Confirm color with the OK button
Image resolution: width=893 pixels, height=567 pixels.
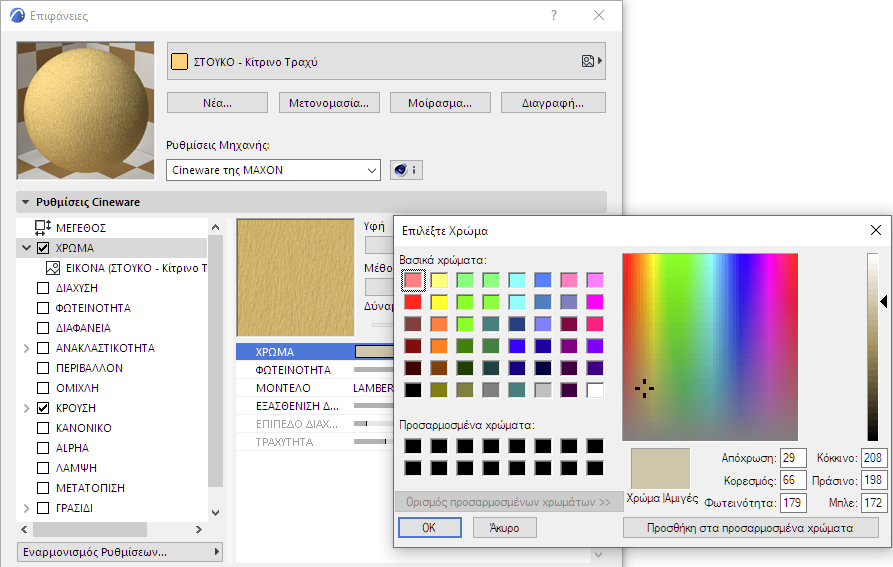(429, 528)
